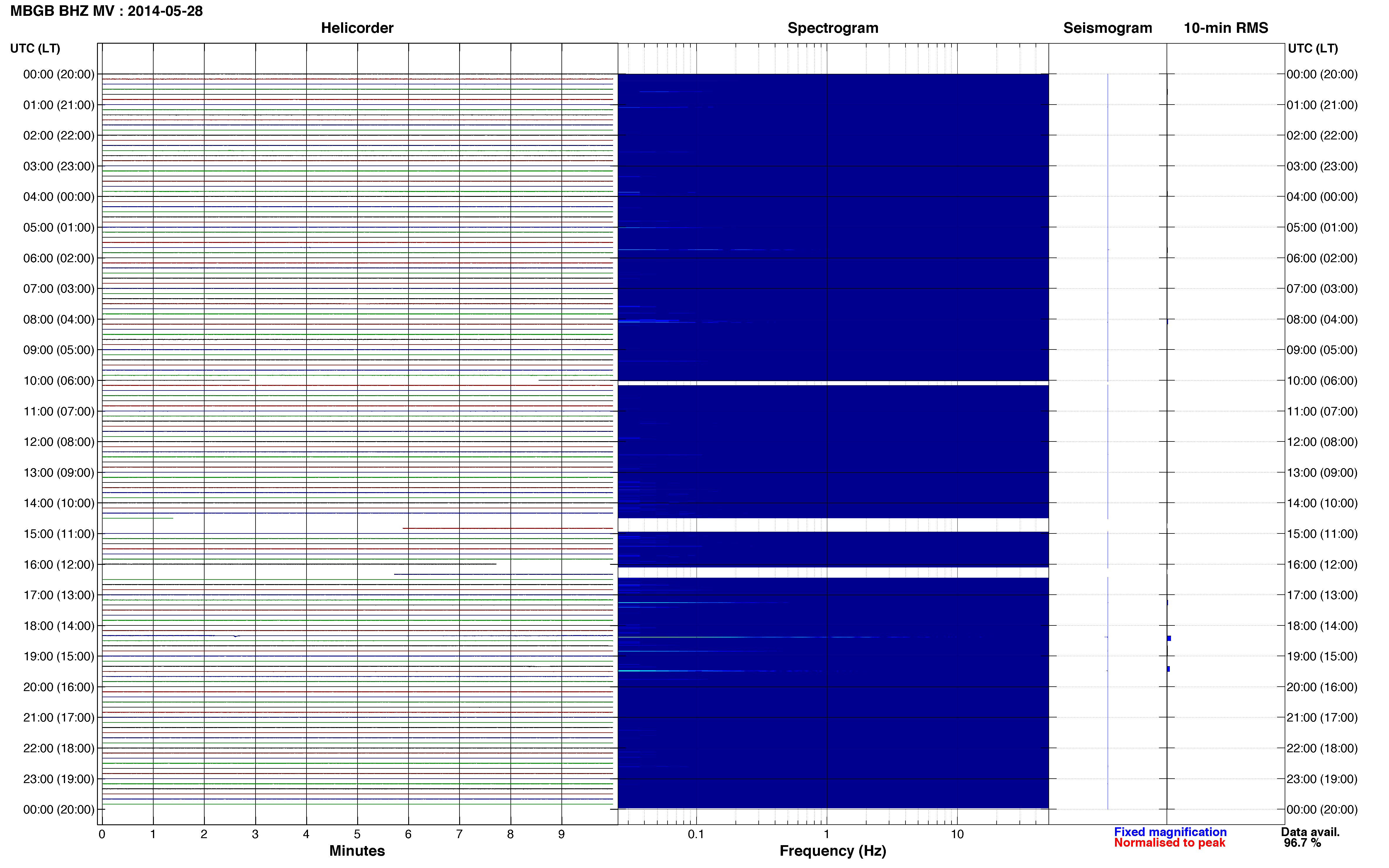Screen dimensions: 1389x868
Task: Click the left '15:00 (11:00)' time label
Action: 59,534
